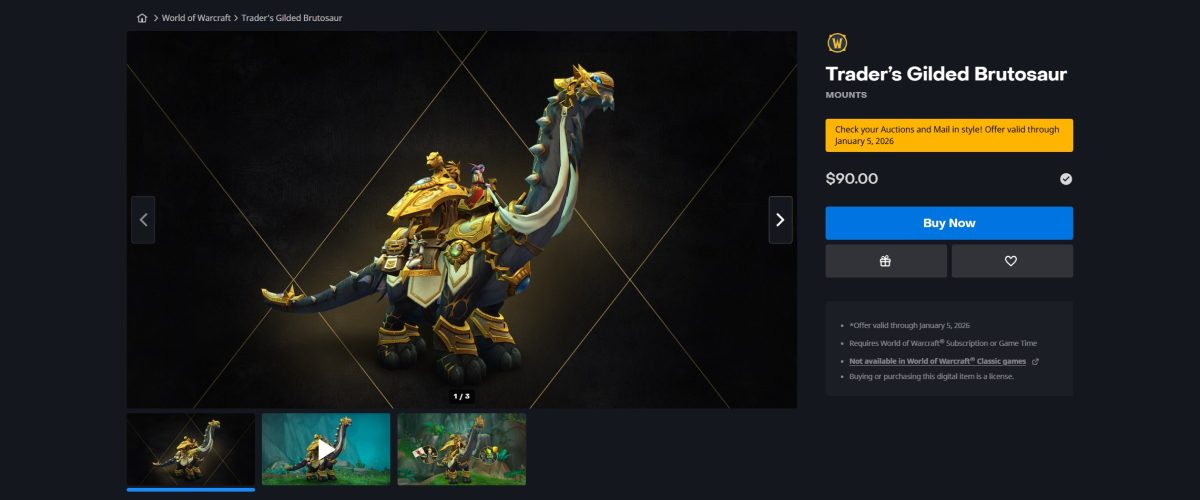
Task: Play the video thumbnail
Action: (326, 449)
